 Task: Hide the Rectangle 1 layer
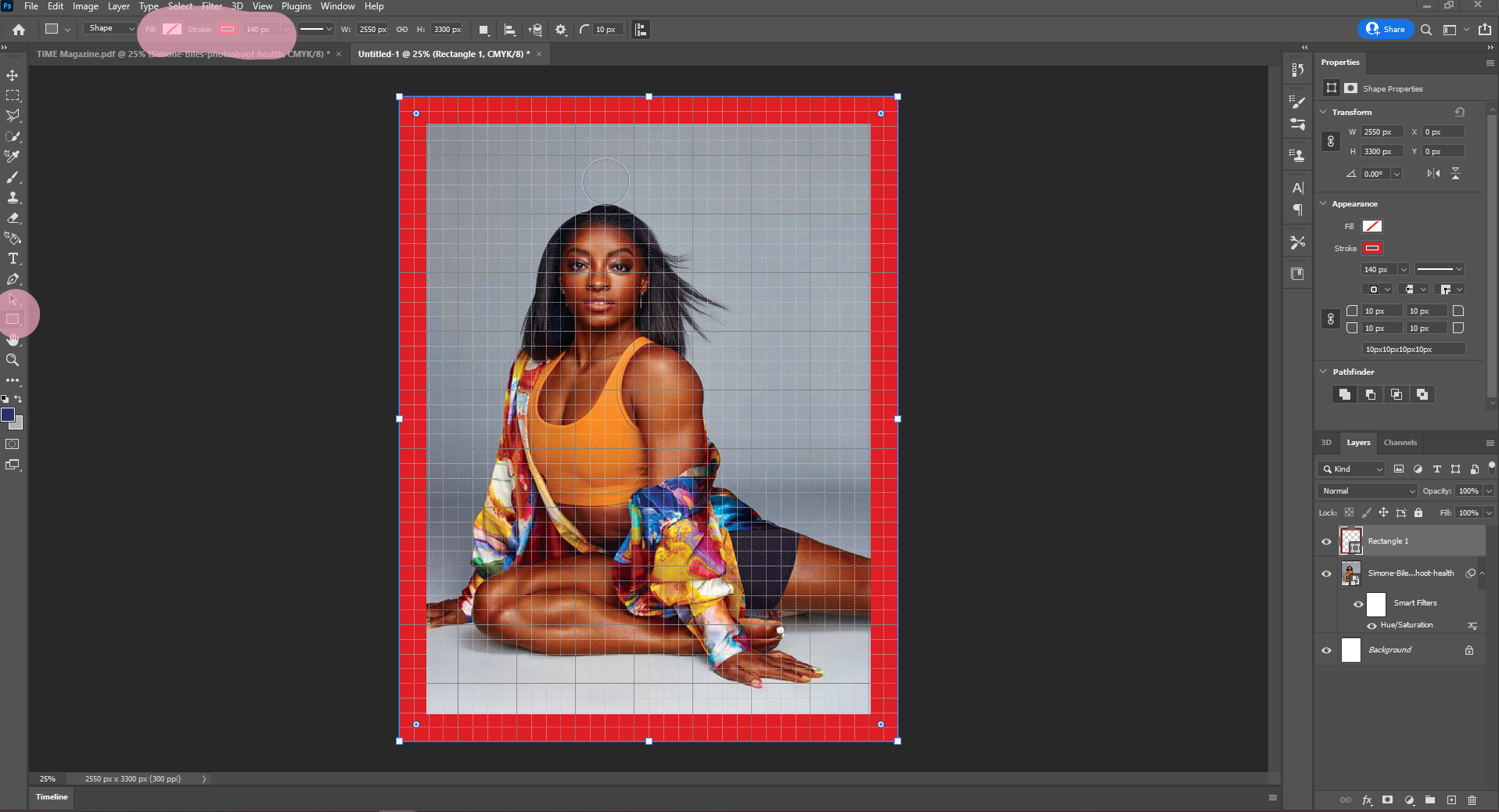click(1326, 541)
